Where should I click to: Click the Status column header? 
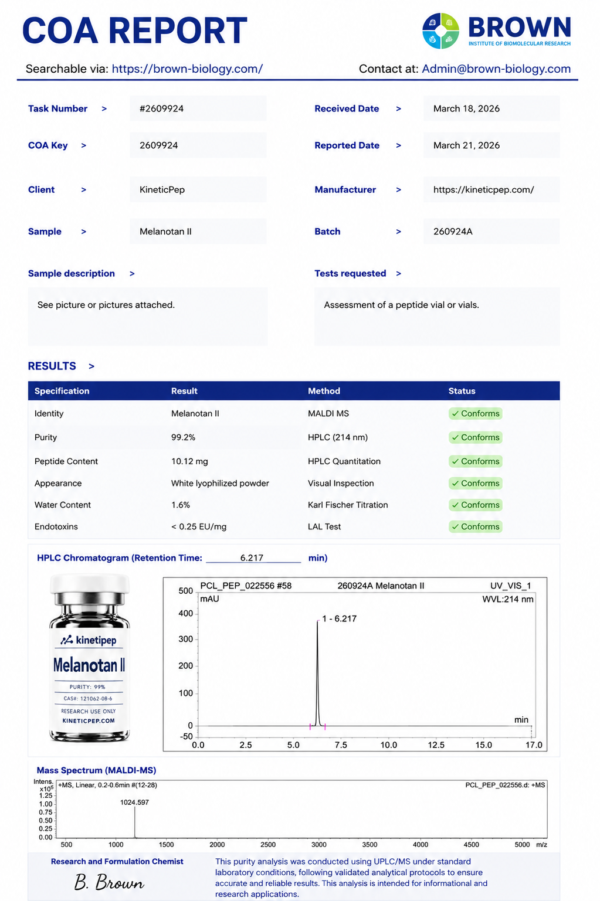[461, 391]
